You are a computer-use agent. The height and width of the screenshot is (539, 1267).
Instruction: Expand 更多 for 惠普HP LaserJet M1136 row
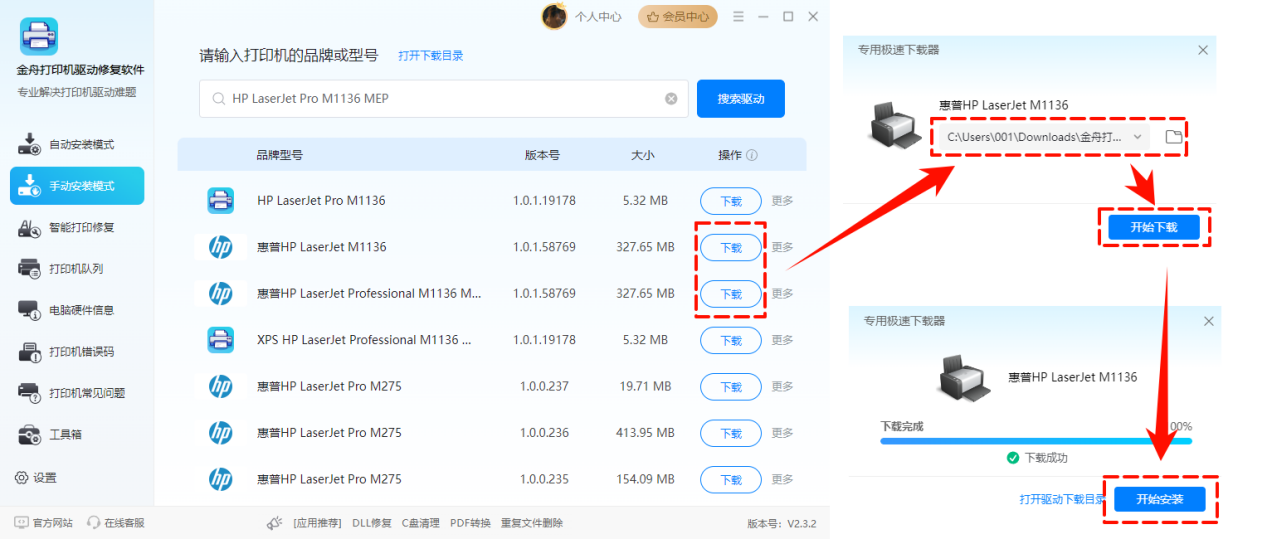pyautogui.click(x=782, y=247)
